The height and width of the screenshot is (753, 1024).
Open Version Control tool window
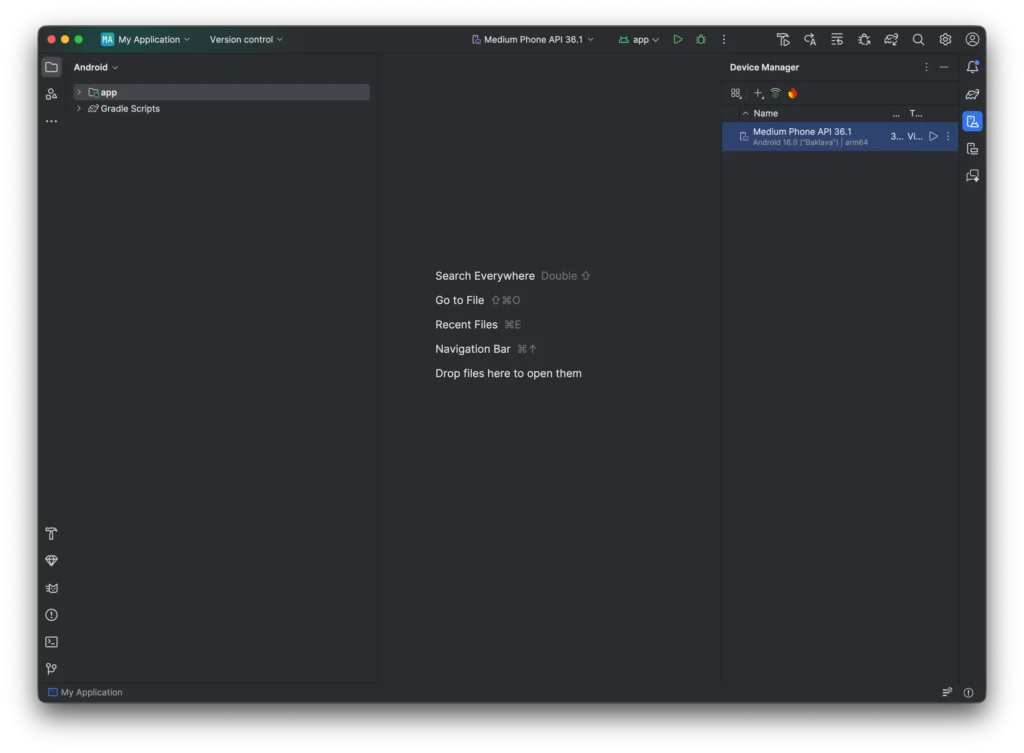[51, 668]
